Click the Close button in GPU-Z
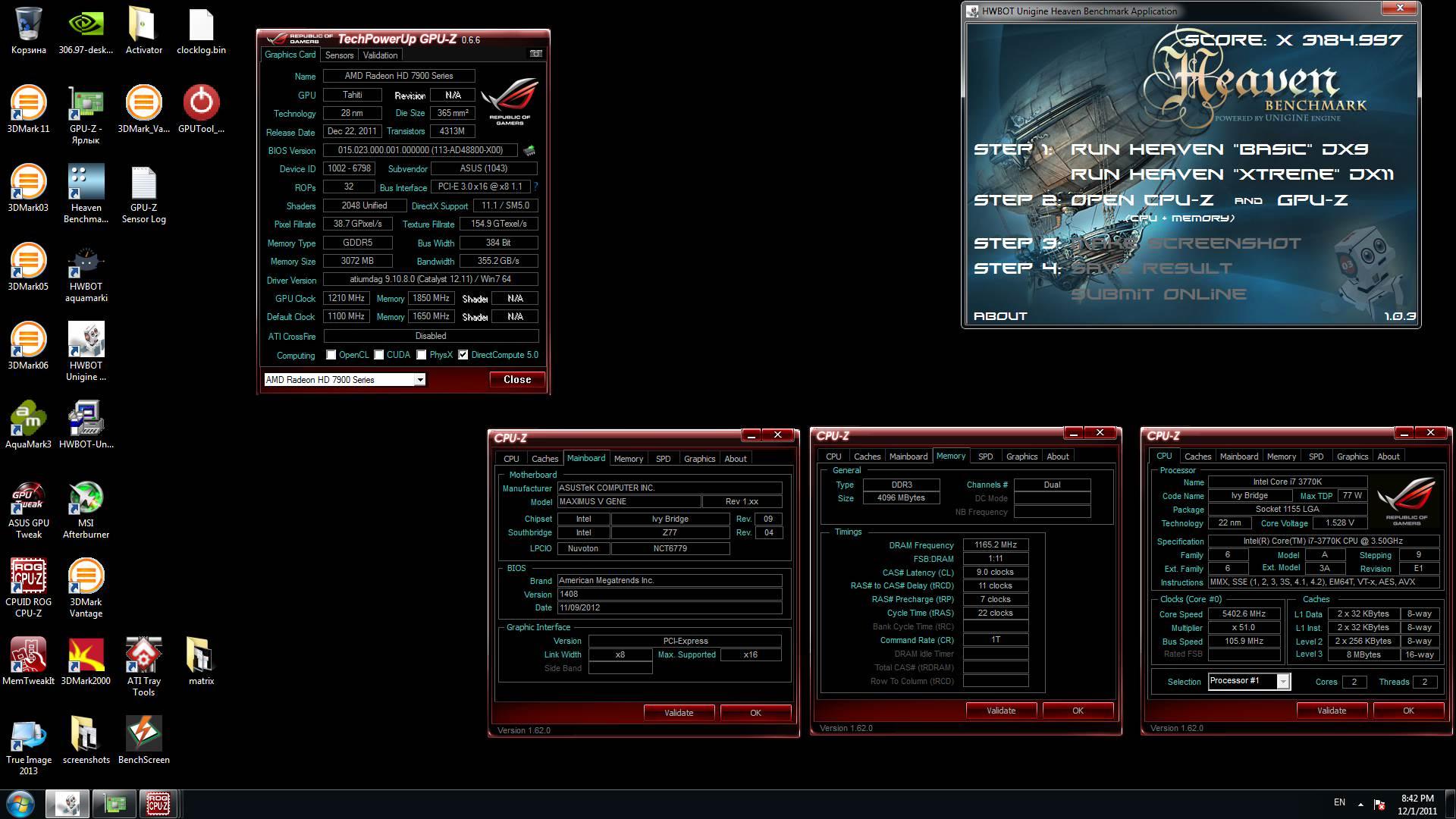 (517, 380)
